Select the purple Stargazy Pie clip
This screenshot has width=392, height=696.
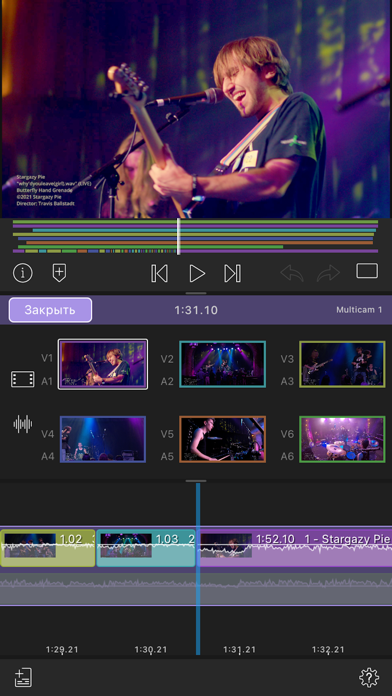coord(295,548)
